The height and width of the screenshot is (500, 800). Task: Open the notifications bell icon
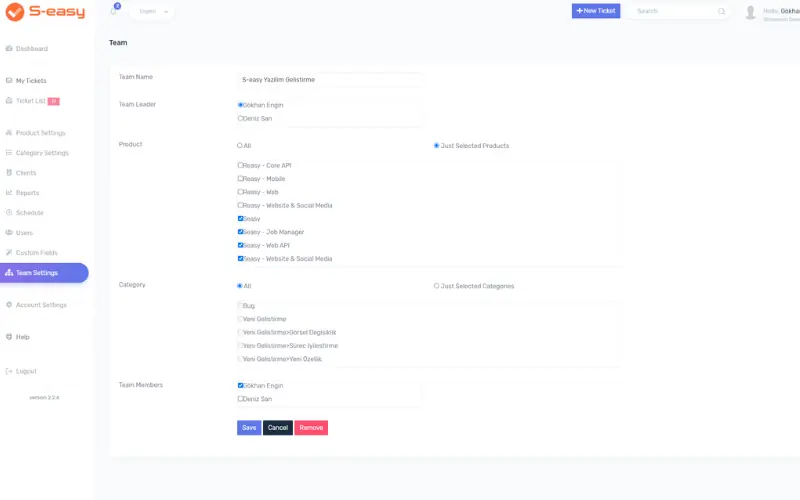click(x=113, y=11)
